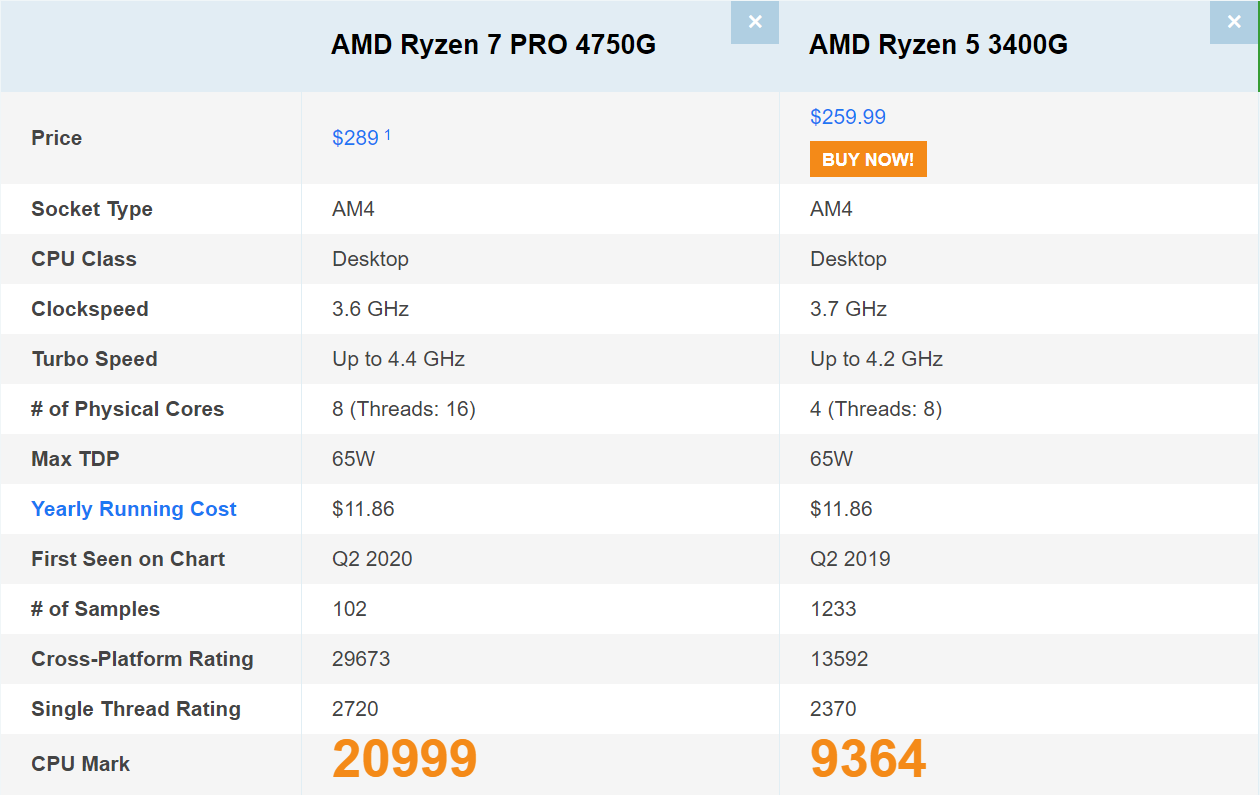Click the Max TDP row label
This screenshot has width=1260, height=795.
(76, 459)
